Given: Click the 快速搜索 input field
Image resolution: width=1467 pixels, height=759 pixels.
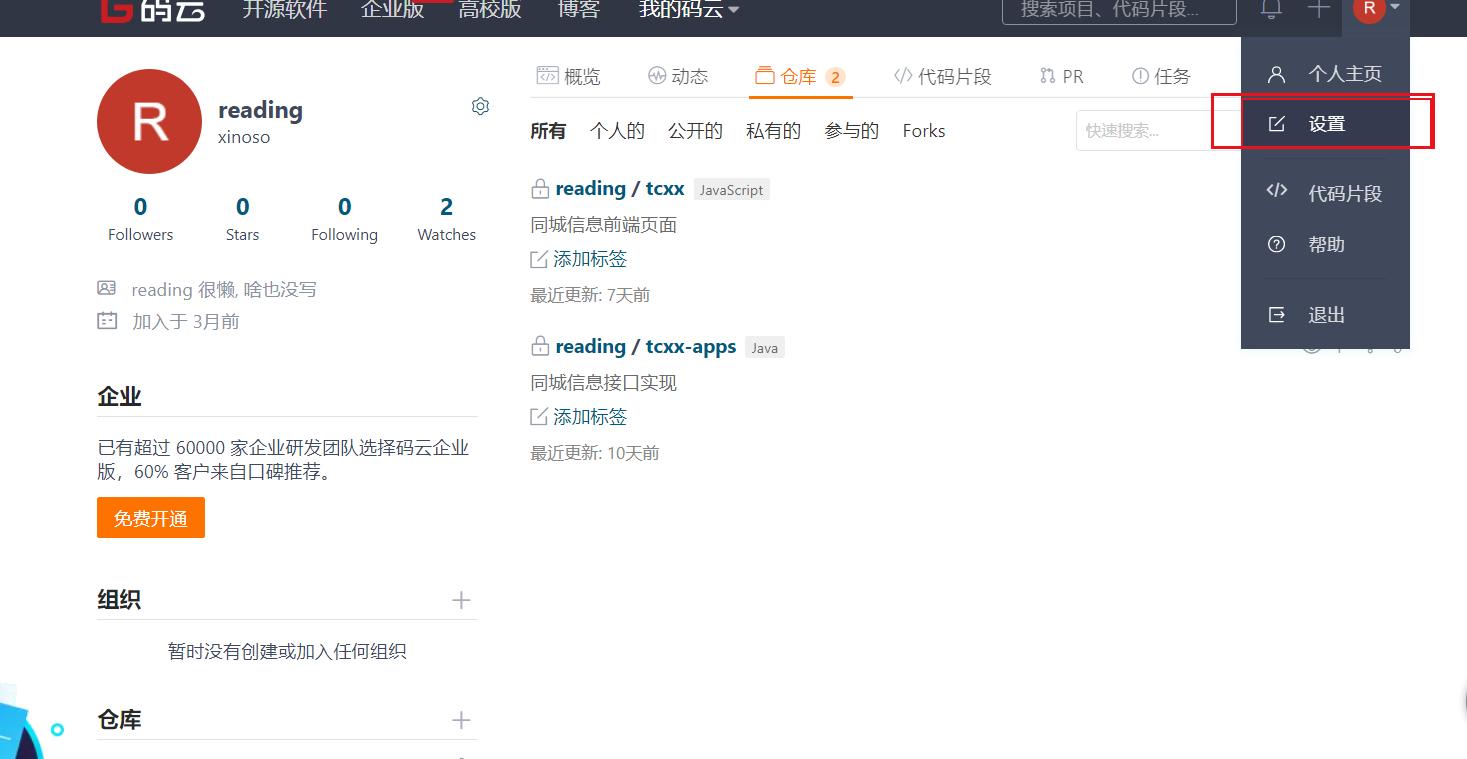Looking at the screenshot, I should tap(1140, 130).
